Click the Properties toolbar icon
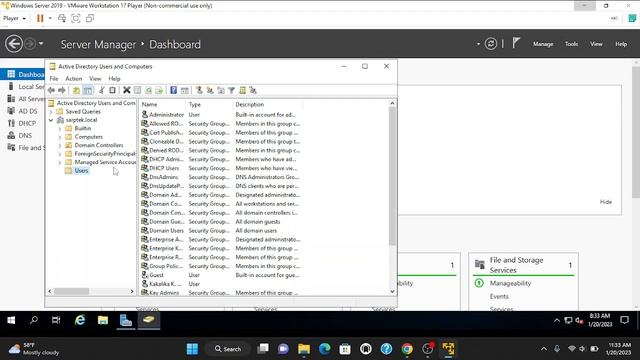 [x=138, y=90]
